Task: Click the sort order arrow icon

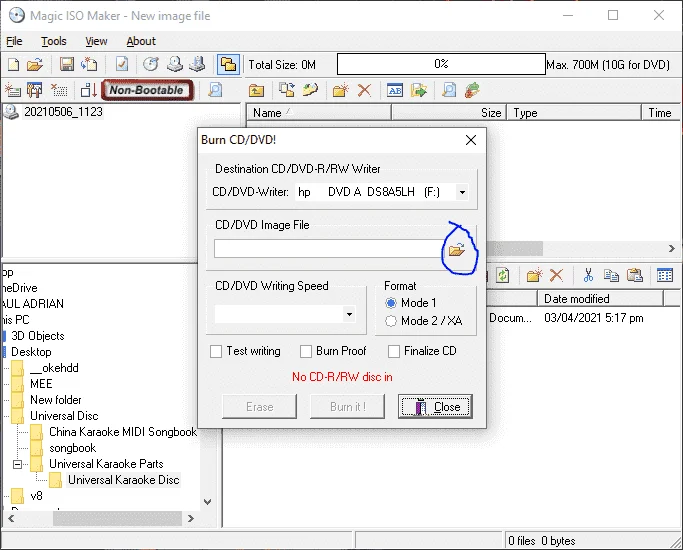Action: pos(88,90)
